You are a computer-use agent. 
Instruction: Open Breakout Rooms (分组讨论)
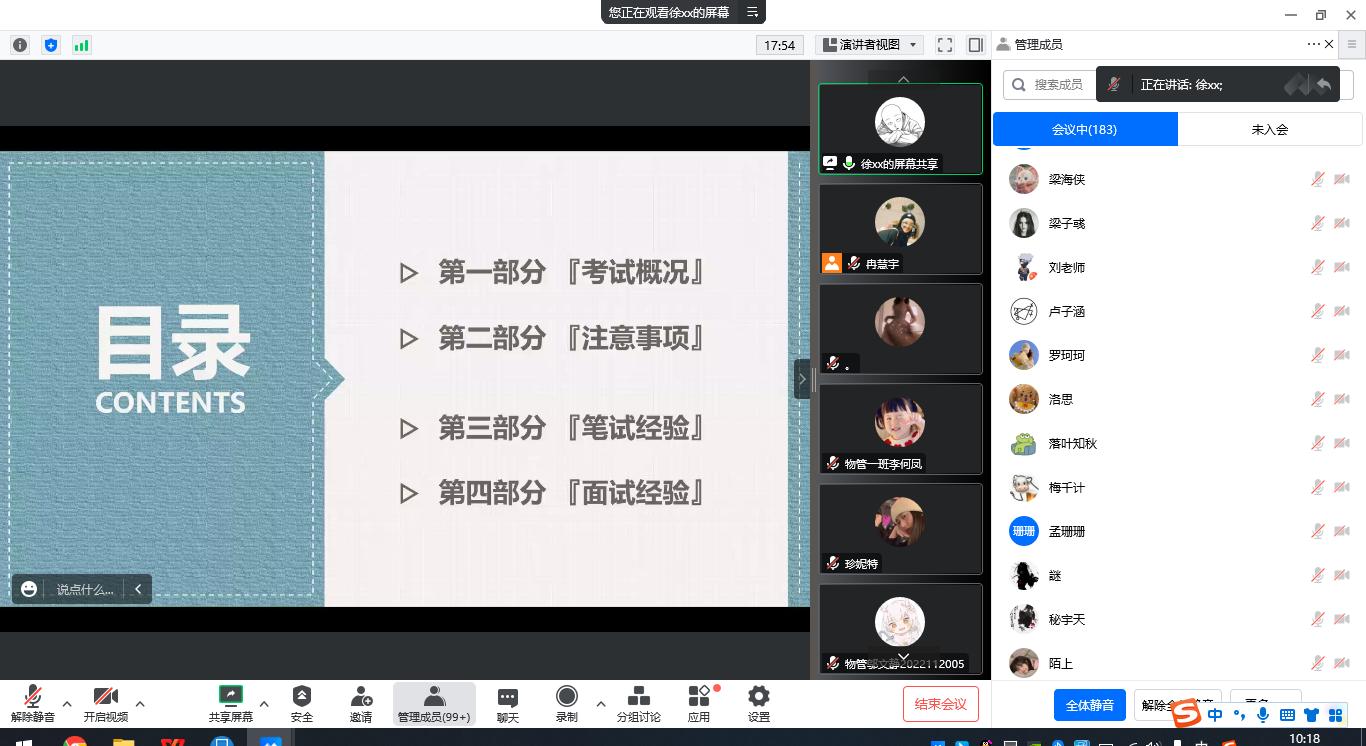(638, 697)
